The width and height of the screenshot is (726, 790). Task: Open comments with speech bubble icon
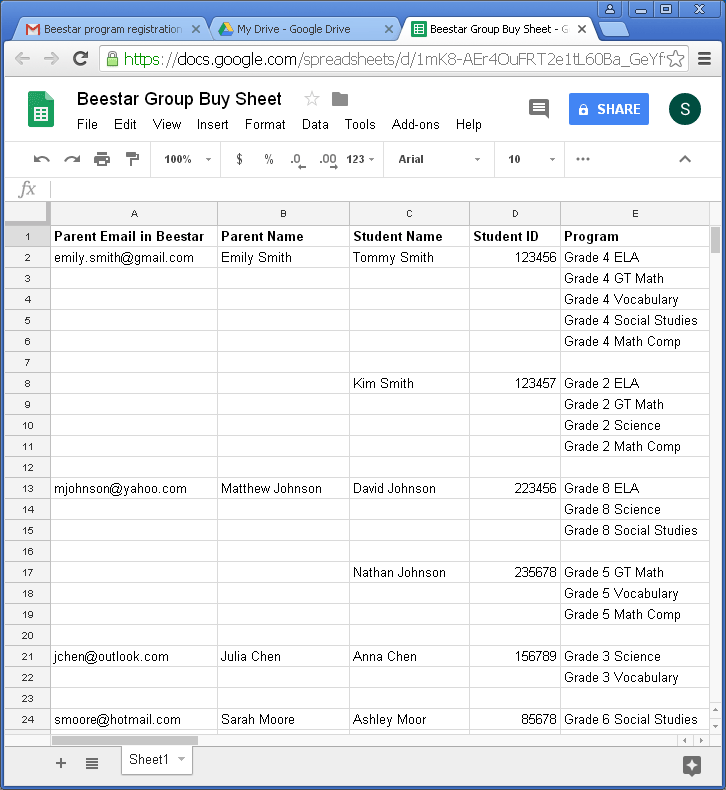point(539,109)
